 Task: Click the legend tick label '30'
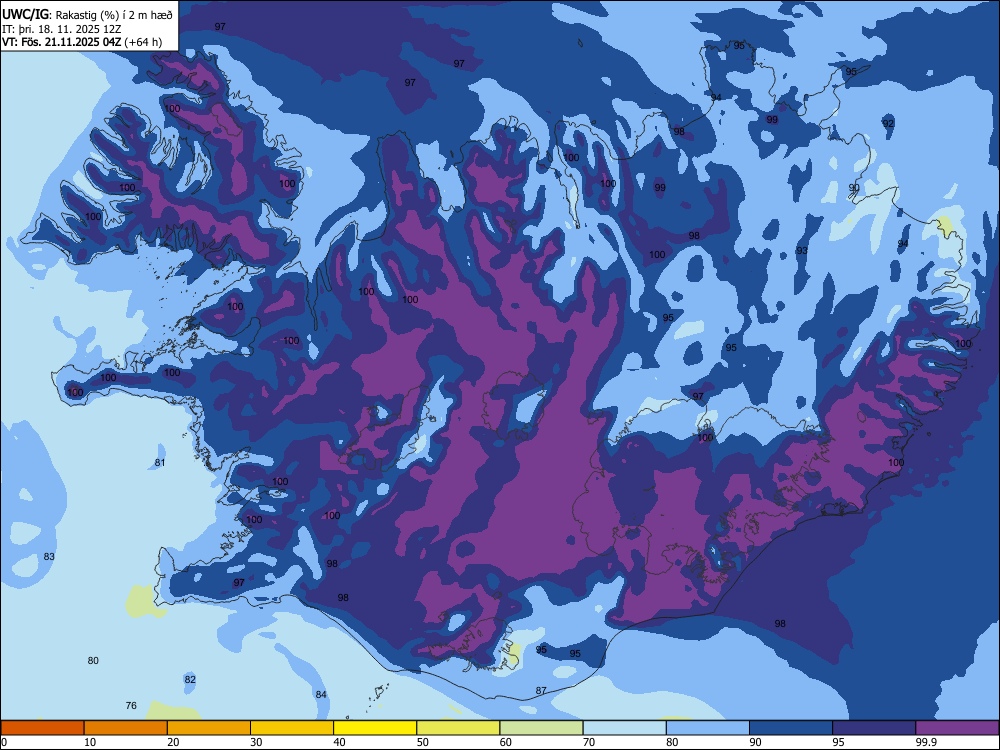(x=256, y=742)
